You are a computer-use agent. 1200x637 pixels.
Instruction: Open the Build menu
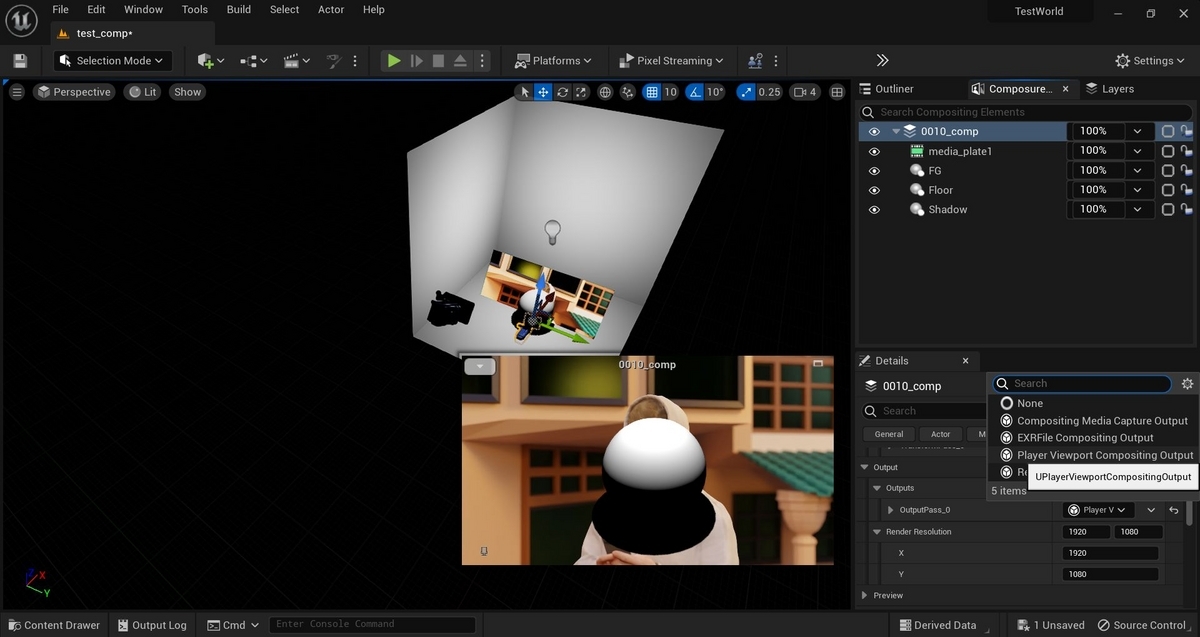[239, 10]
